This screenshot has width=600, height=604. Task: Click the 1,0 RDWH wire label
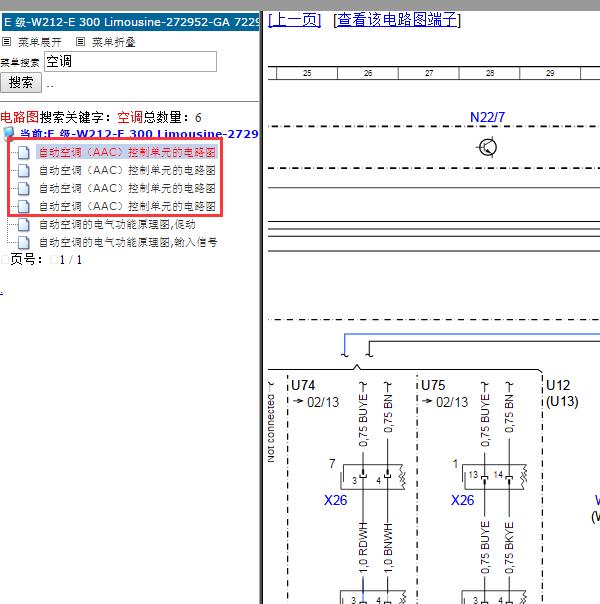tap(363, 548)
